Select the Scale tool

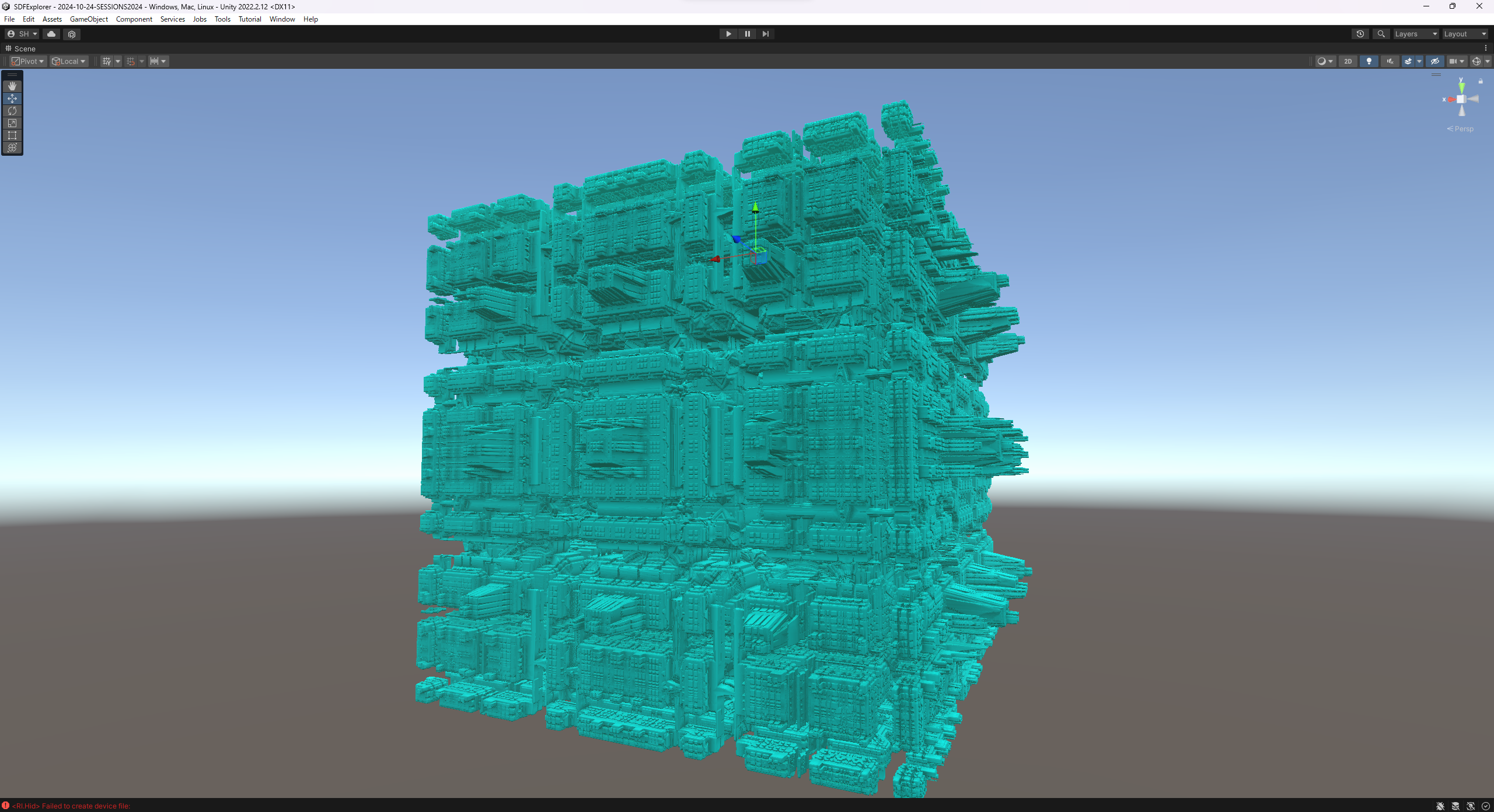point(12,123)
